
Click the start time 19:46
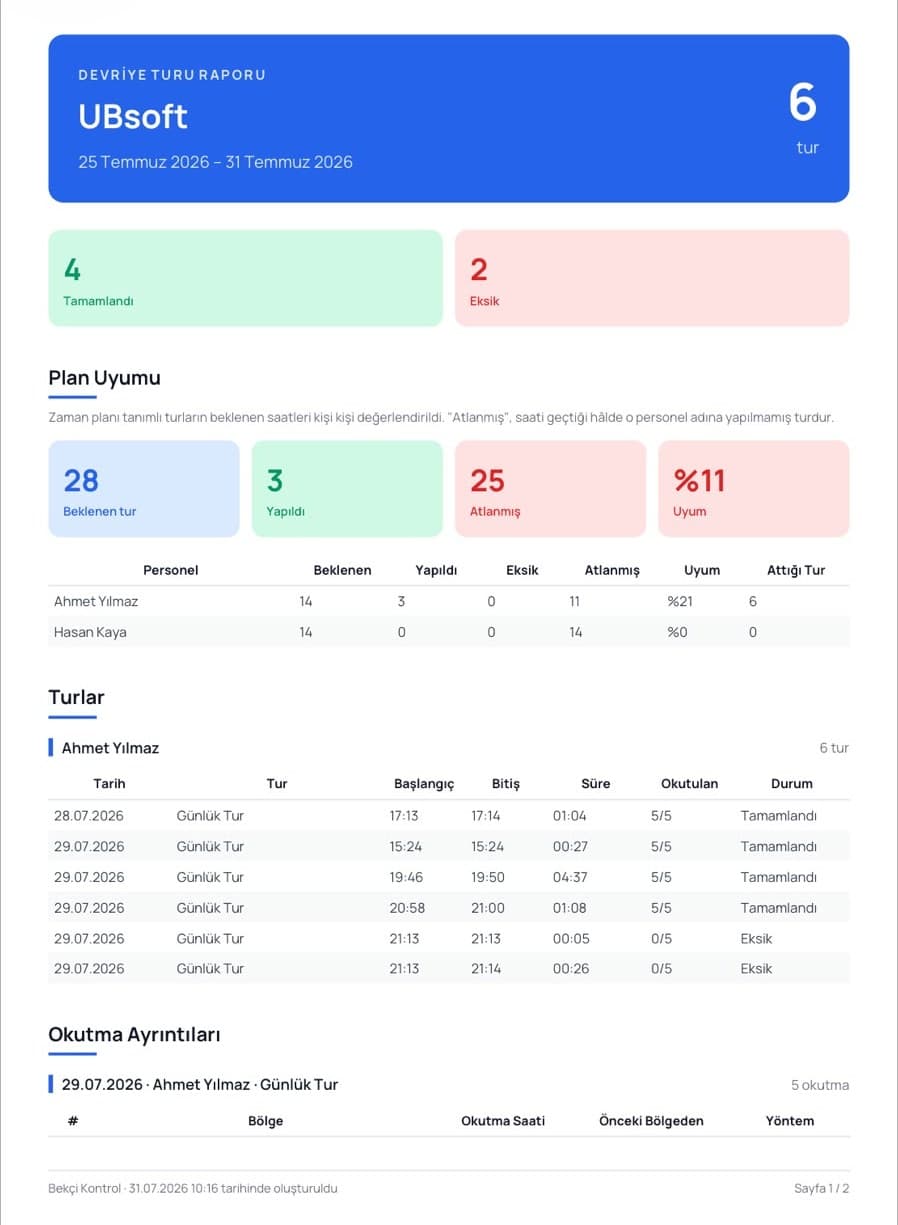point(406,877)
